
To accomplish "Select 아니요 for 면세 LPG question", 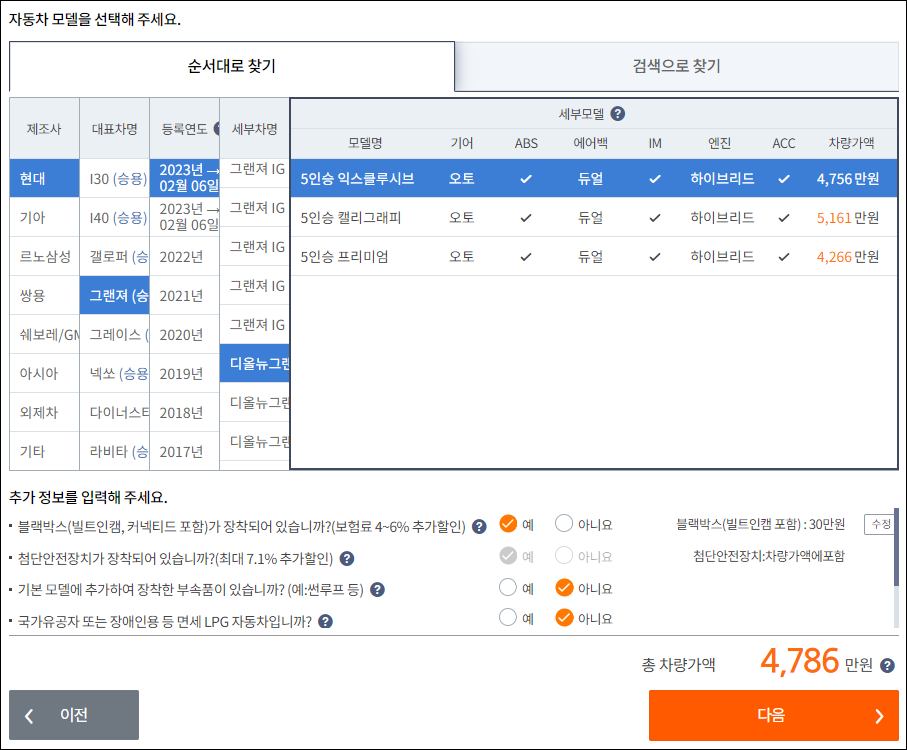I will (x=564, y=618).
